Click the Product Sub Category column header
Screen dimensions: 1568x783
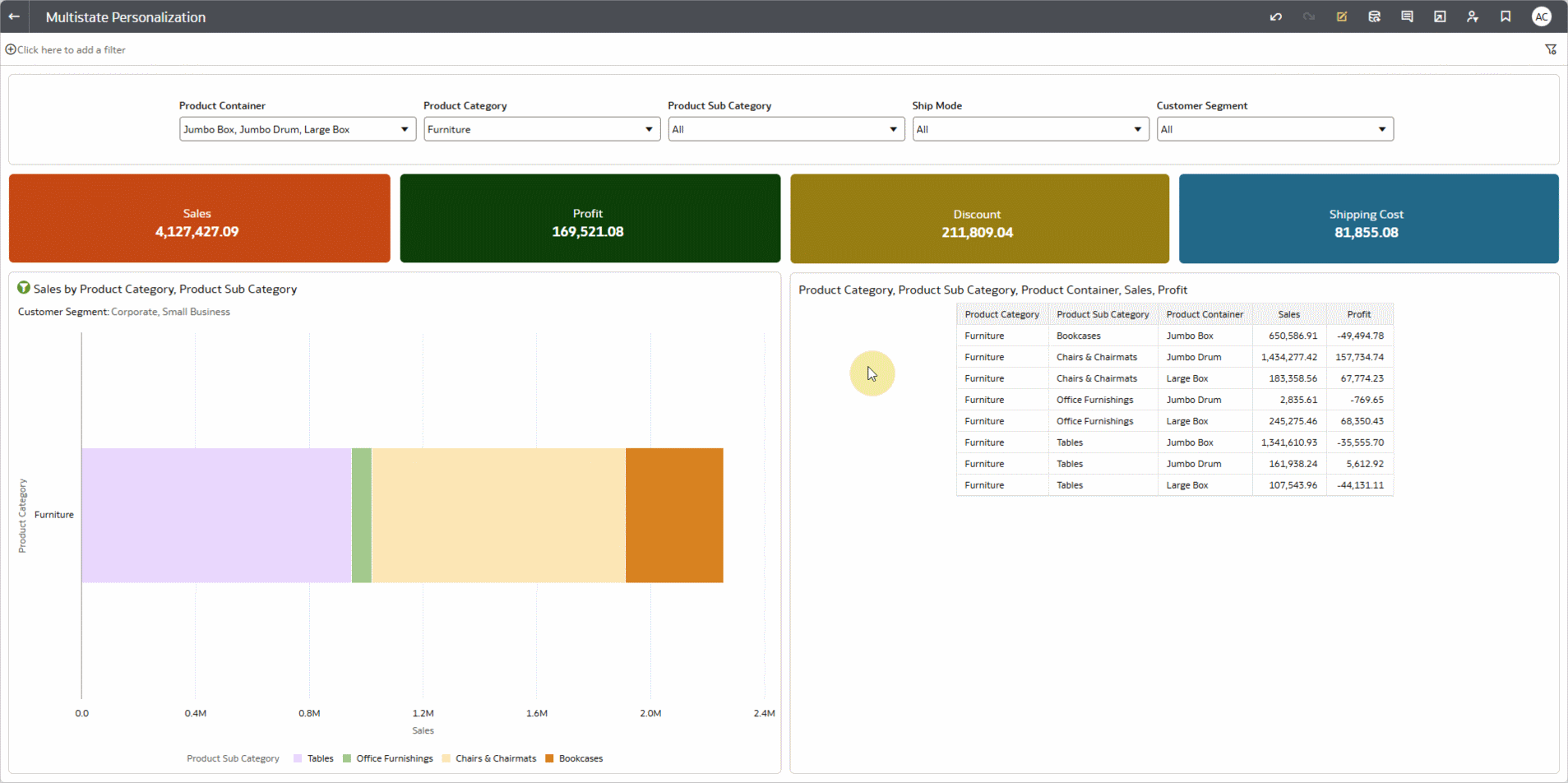click(x=1102, y=314)
